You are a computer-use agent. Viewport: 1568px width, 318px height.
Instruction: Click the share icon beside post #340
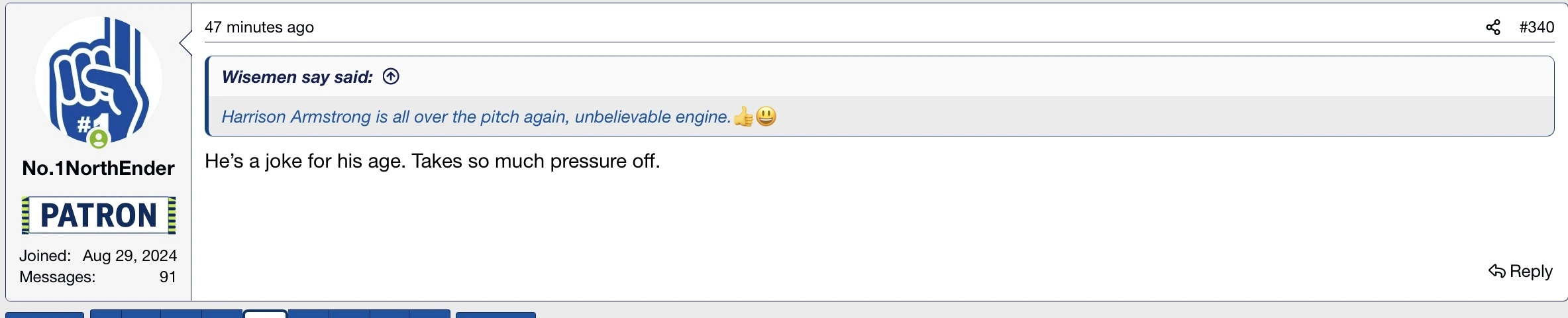(1493, 27)
